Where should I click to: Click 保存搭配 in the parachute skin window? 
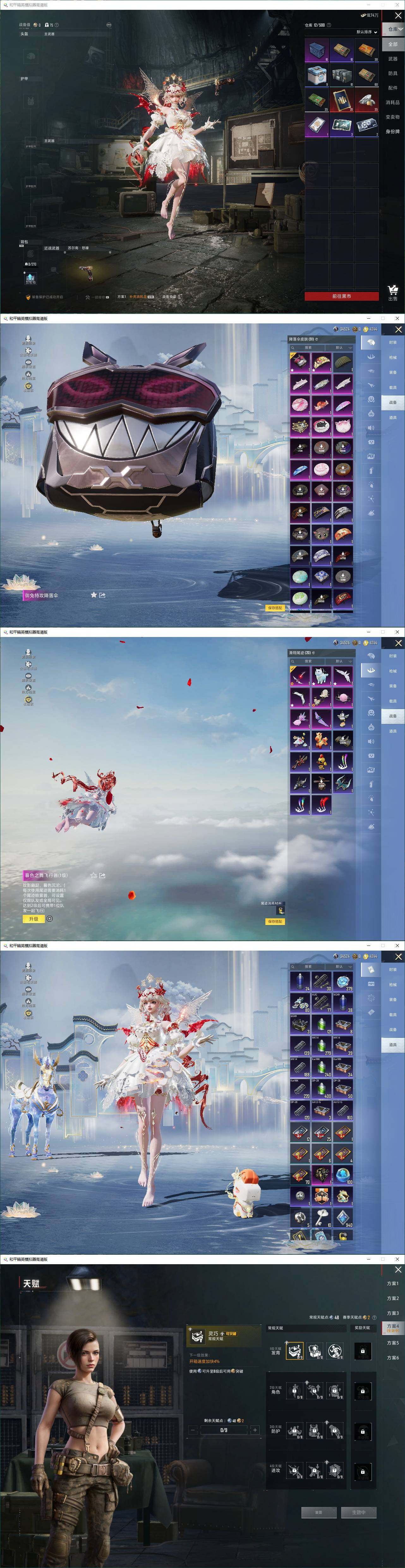(275, 608)
